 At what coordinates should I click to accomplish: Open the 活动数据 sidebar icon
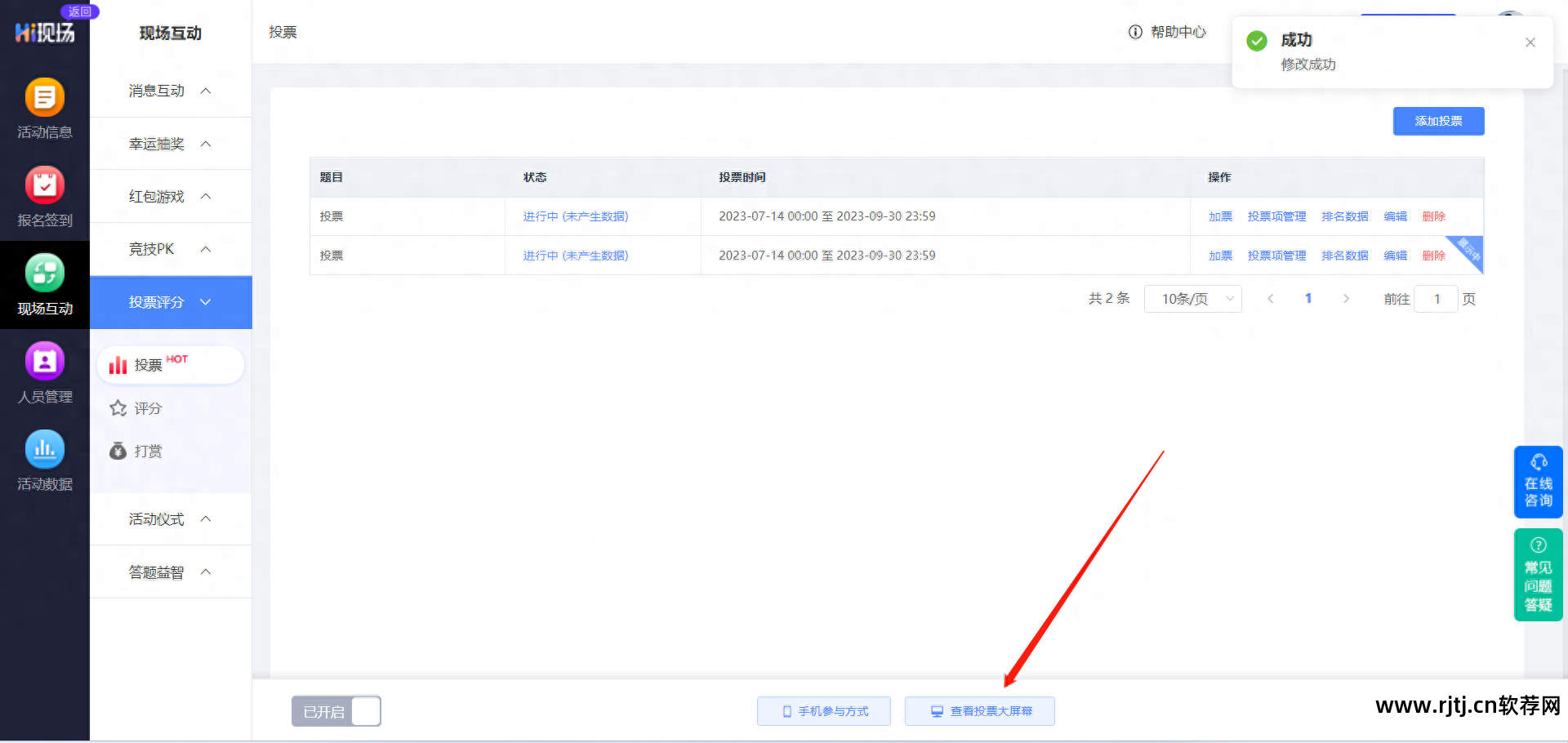[45, 461]
